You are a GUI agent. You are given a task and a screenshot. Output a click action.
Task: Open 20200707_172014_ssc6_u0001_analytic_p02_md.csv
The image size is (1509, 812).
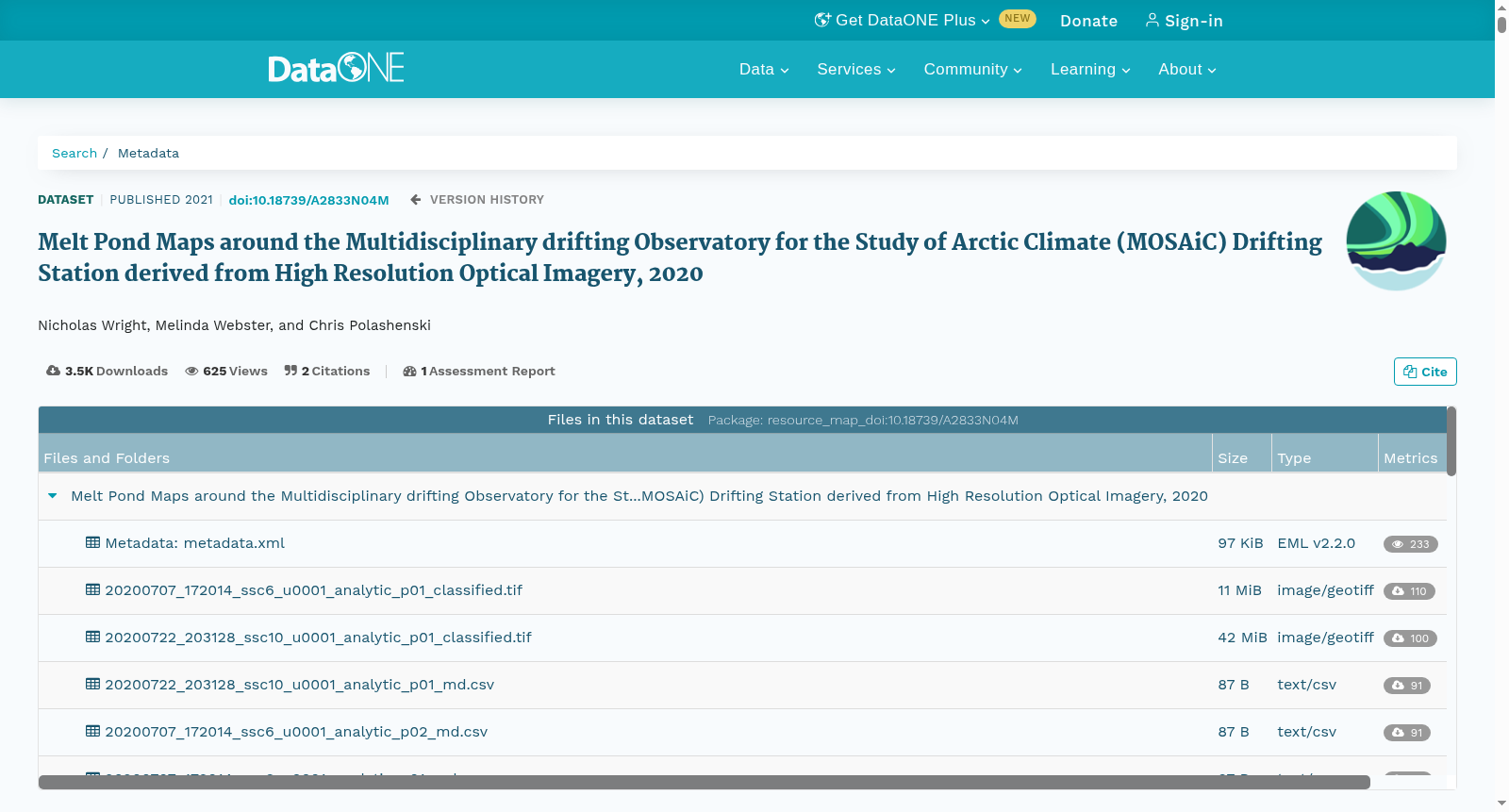pyautogui.click(x=296, y=732)
